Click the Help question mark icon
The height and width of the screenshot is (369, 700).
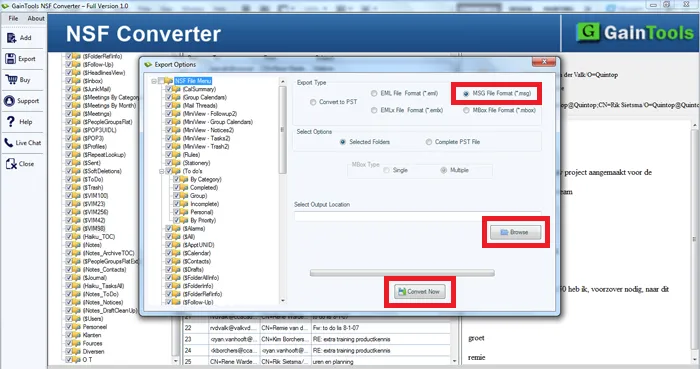10,121
